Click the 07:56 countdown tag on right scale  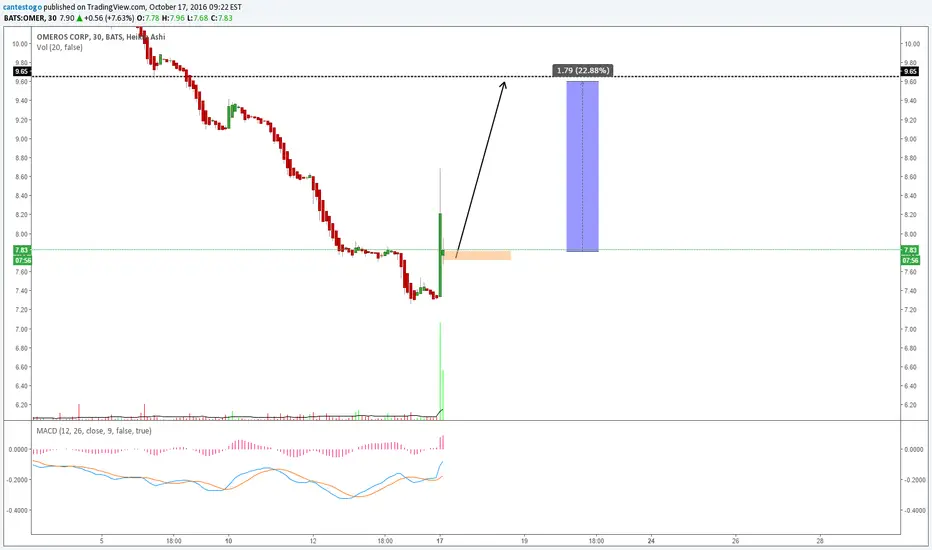[x=910, y=260]
